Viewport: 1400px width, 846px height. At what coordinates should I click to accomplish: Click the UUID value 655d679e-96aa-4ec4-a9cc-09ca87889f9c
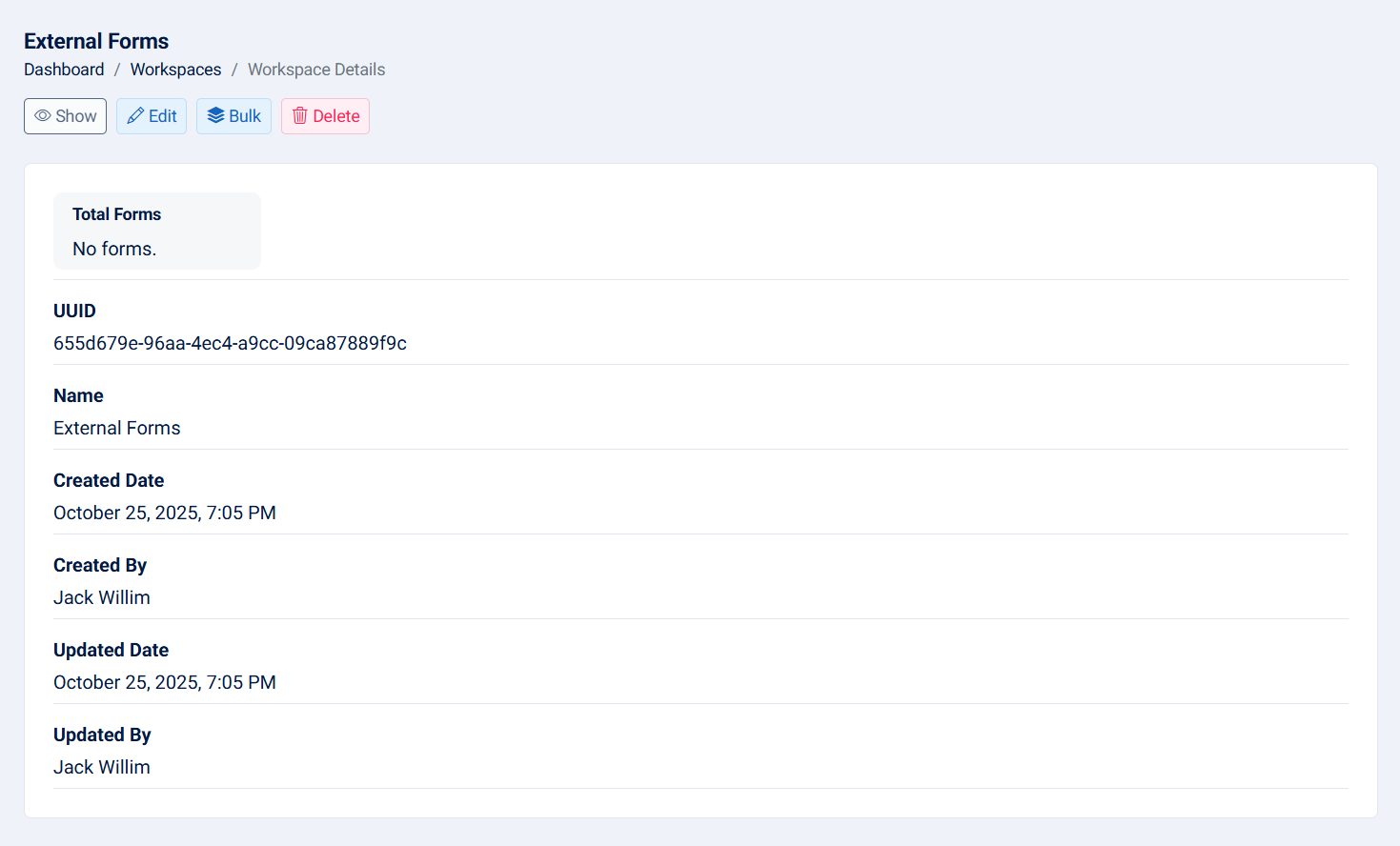pos(230,343)
